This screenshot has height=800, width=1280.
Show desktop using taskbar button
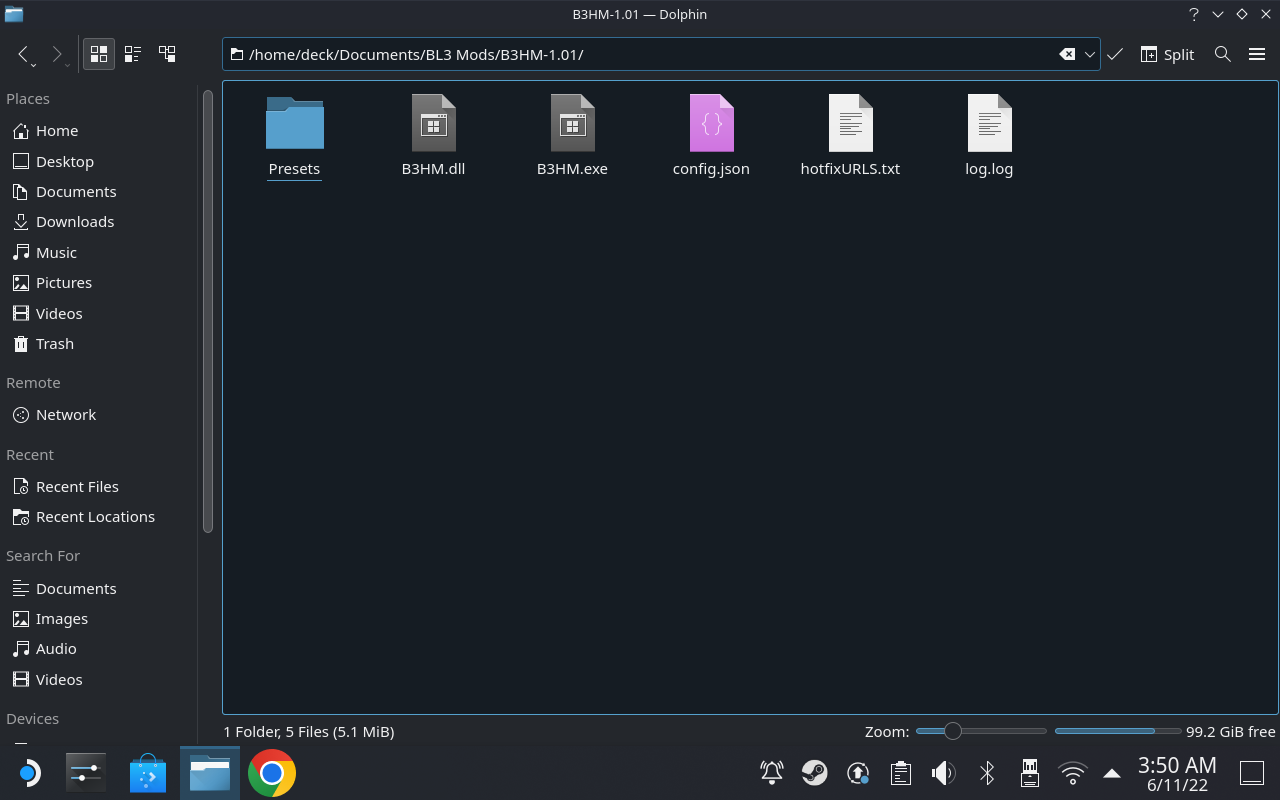1252,773
